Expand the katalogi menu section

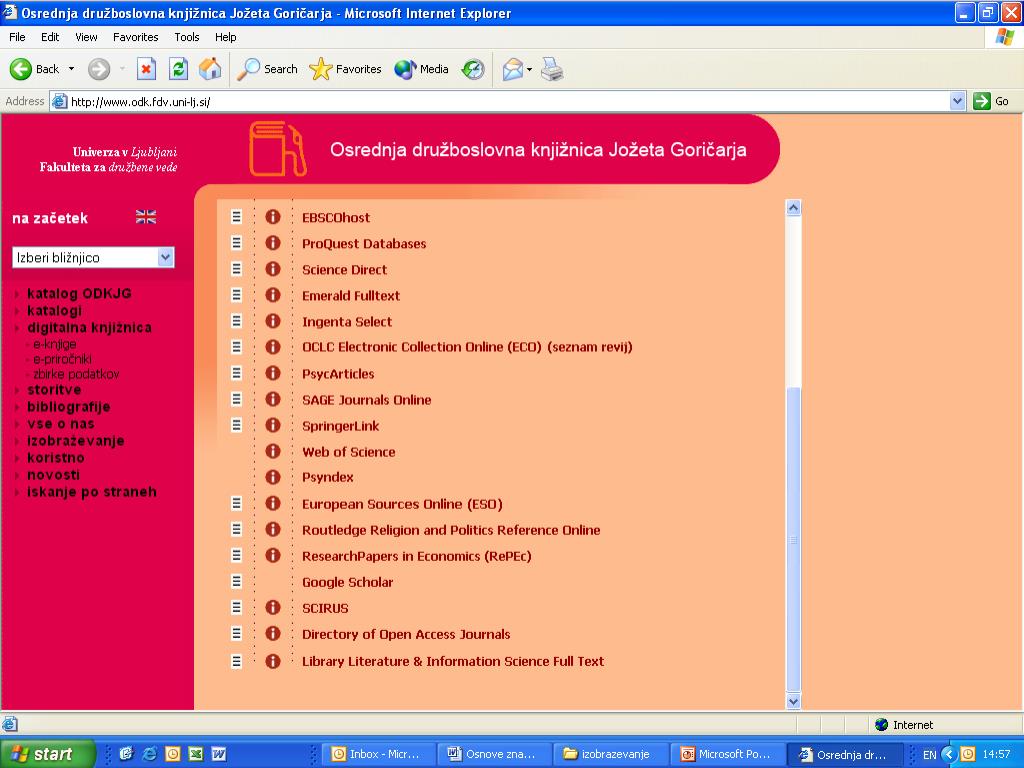[54, 310]
